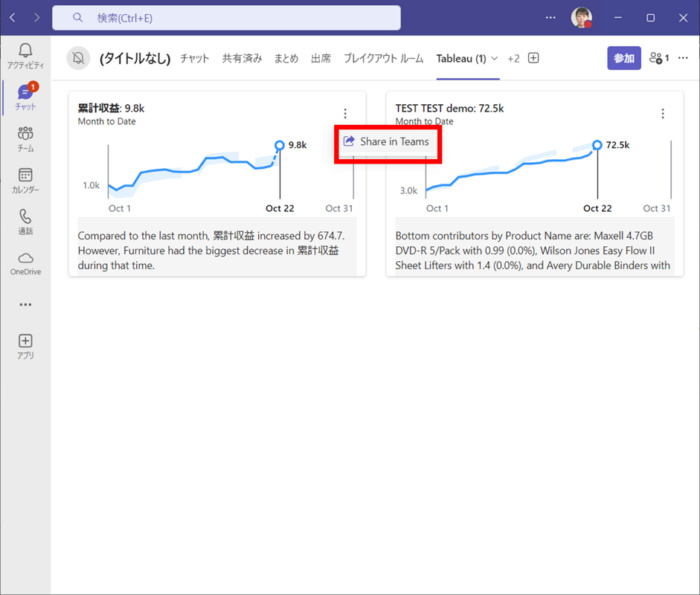Image resolution: width=700 pixels, height=595 pixels.
Task: Click Oct 22 label in 累計収益 chart
Action: (x=280, y=208)
